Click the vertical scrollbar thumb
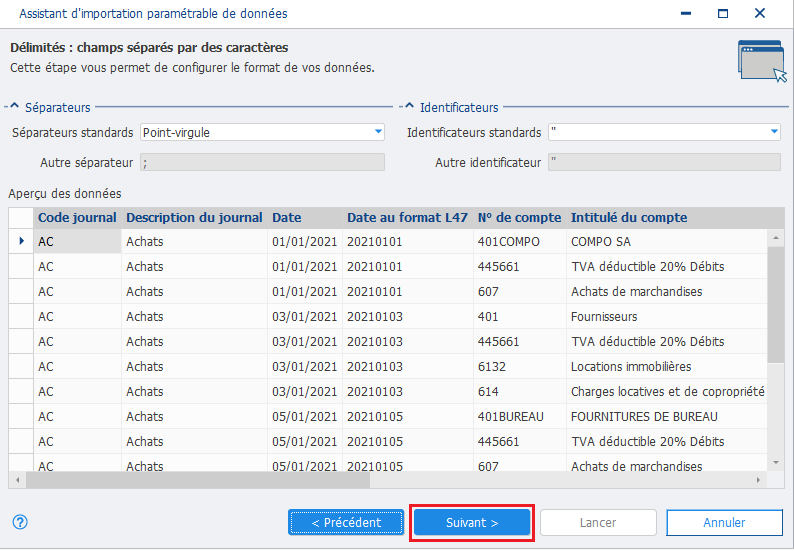The height and width of the screenshot is (551, 794). click(776, 304)
